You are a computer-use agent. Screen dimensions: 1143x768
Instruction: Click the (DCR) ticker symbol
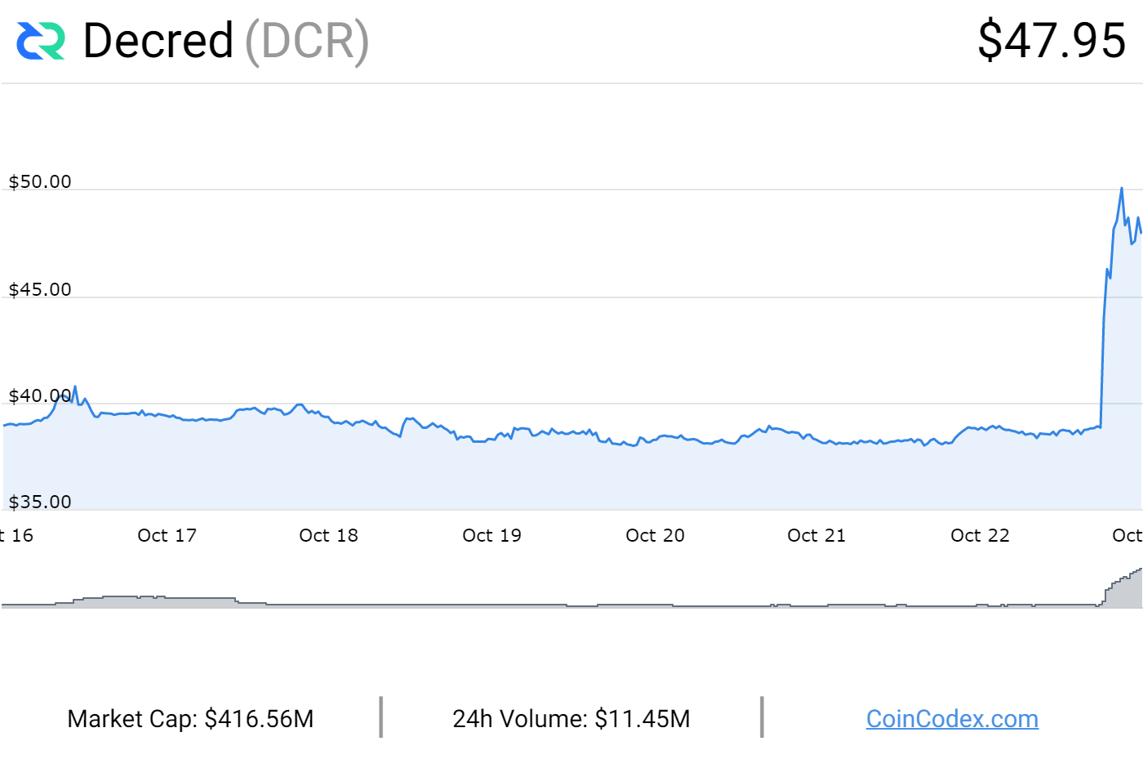click(307, 41)
